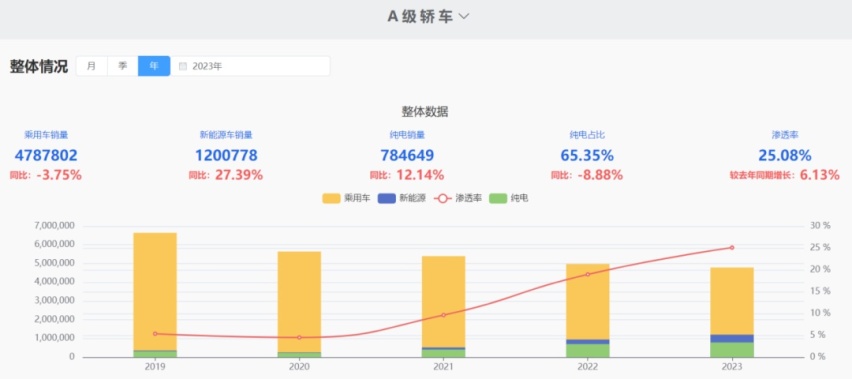Toggle the 乘用车 legend series
This screenshot has width=852, height=379.
346,199
